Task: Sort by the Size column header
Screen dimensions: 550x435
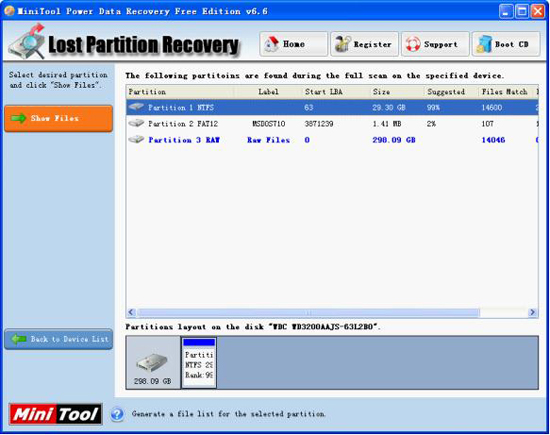Action: 397,92
